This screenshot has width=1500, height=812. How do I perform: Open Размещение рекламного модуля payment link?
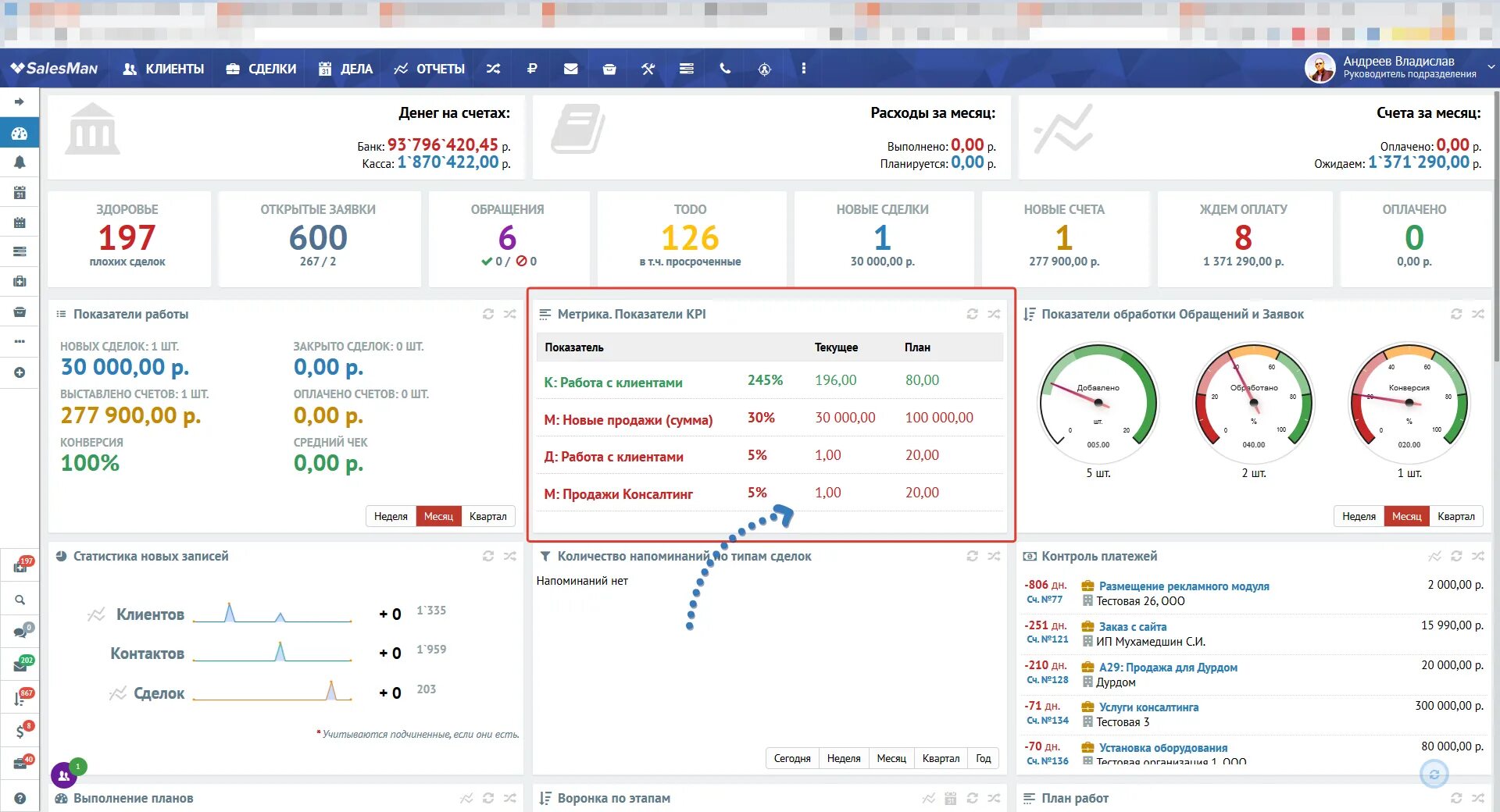coord(1184,586)
